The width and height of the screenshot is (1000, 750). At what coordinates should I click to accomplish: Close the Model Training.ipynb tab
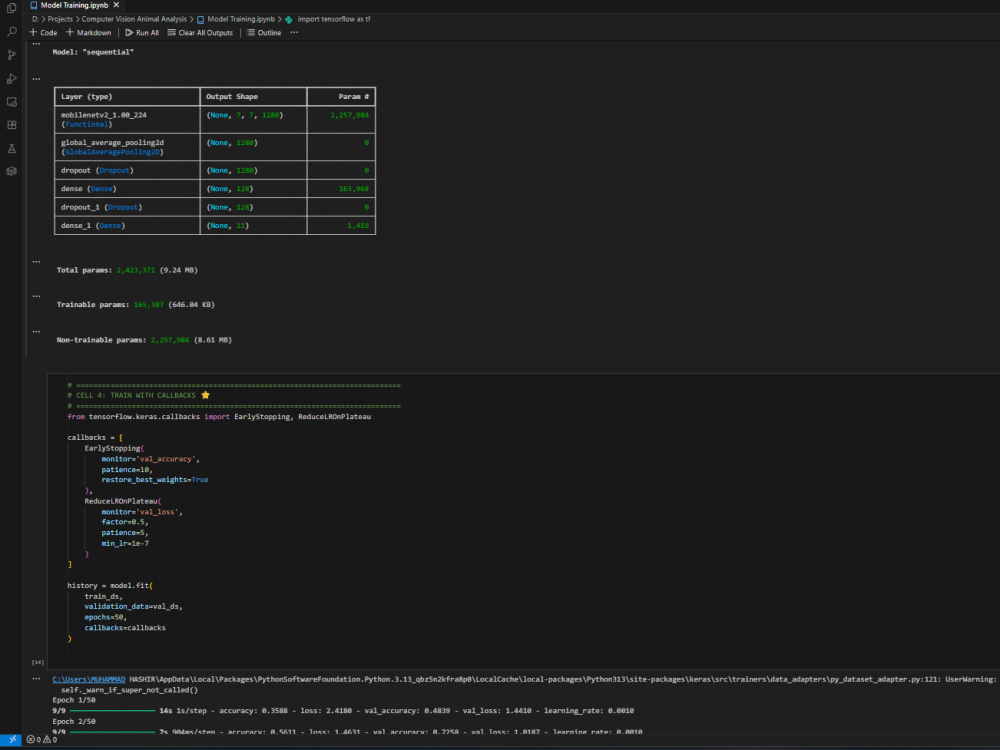[116, 5]
